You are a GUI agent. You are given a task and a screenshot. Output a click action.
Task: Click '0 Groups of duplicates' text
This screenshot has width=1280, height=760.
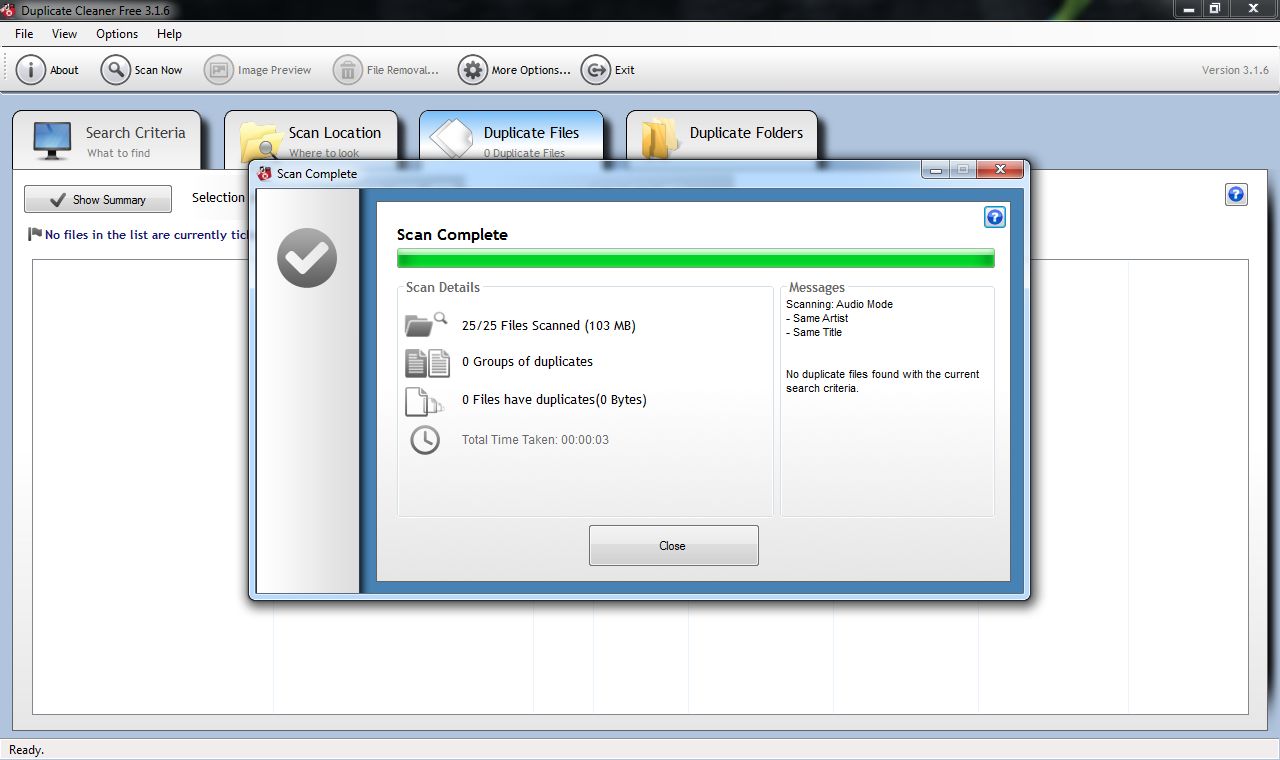click(527, 361)
